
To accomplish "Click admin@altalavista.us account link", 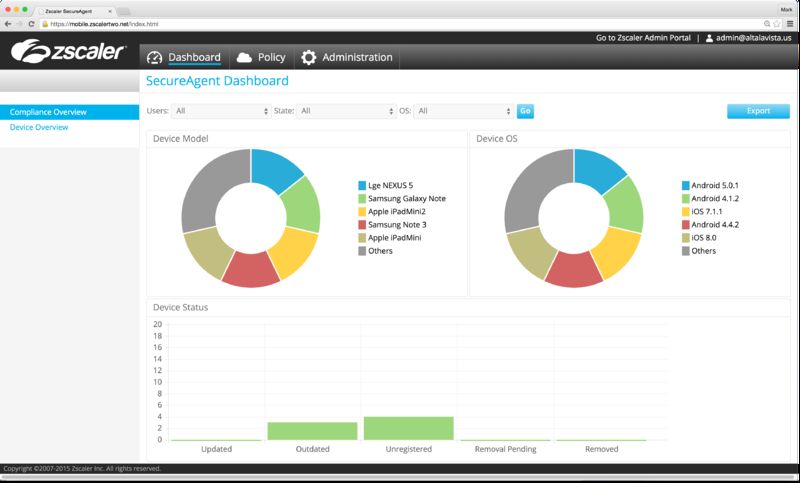I will 753,38.
